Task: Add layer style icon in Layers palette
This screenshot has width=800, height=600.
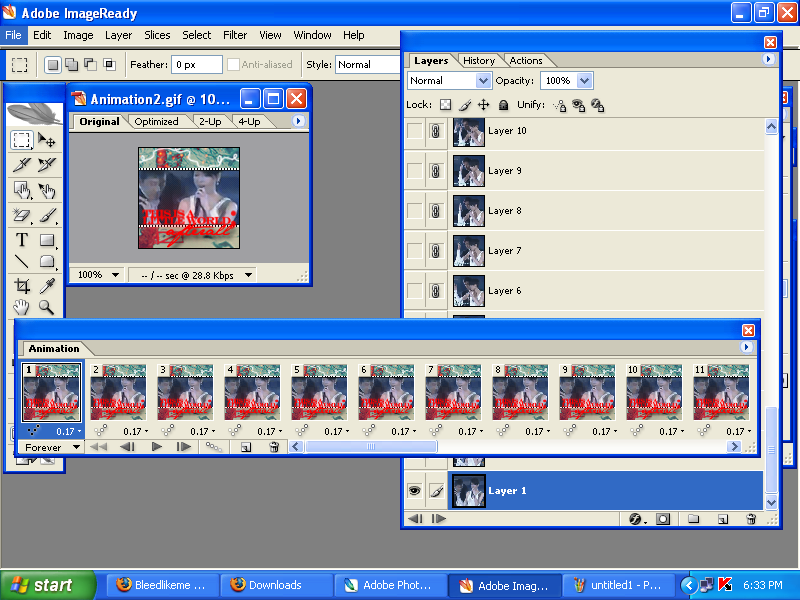Action: (x=636, y=519)
